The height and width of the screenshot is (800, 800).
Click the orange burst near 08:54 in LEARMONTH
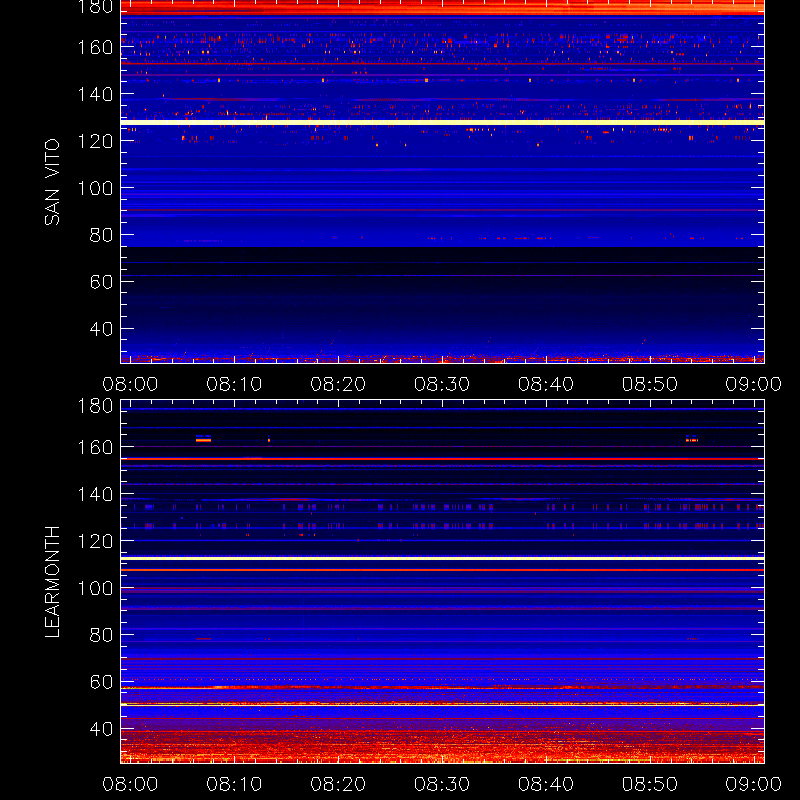(x=692, y=439)
